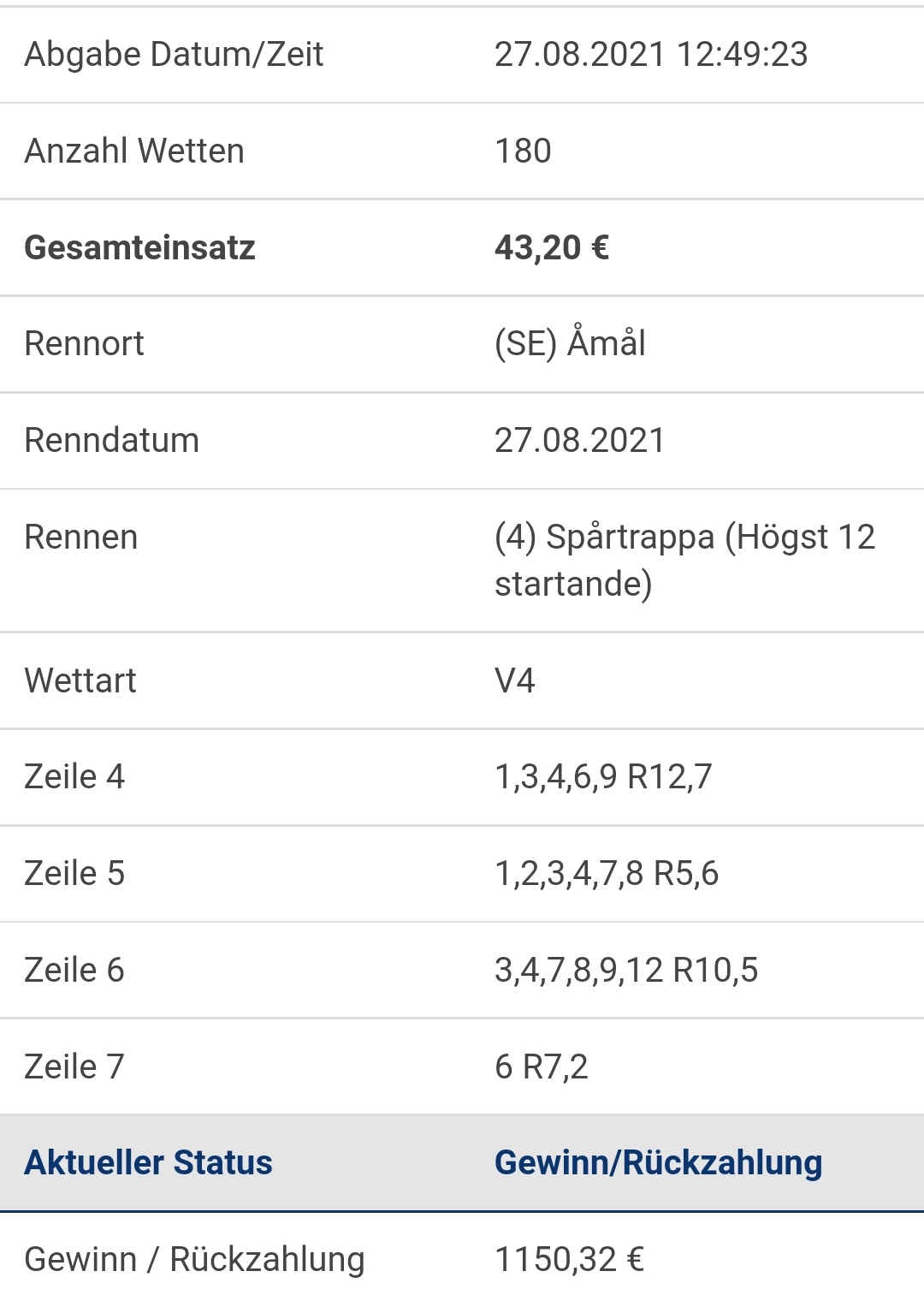Tap the Wettart value V4
The image size is (924, 1301).
click(x=515, y=681)
